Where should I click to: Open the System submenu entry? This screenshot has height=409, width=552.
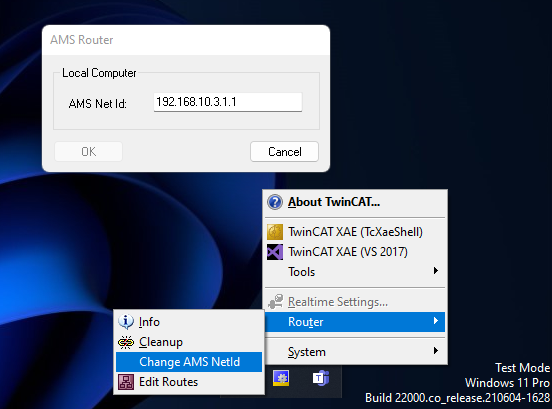pyautogui.click(x=355, y=352)
